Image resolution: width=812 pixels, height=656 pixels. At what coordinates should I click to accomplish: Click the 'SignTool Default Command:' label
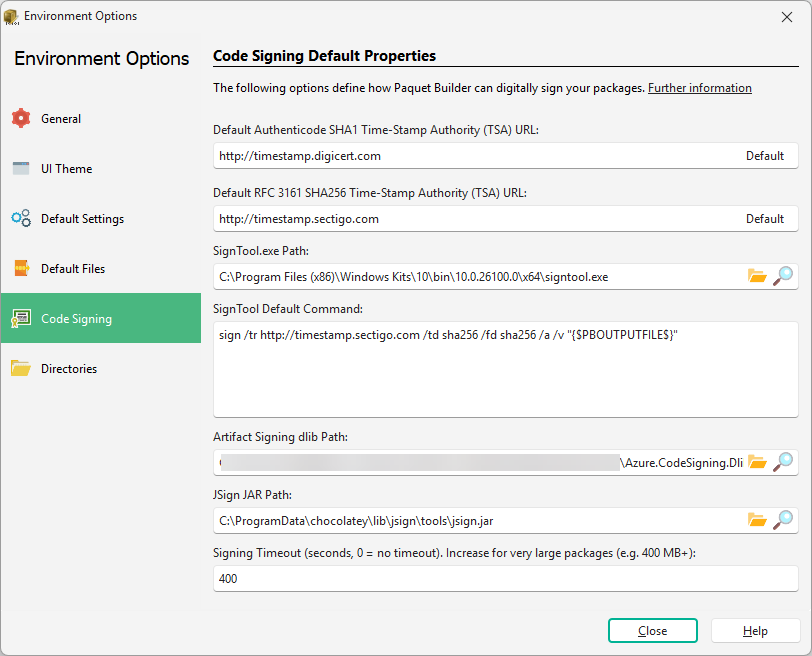click(288, 309)
